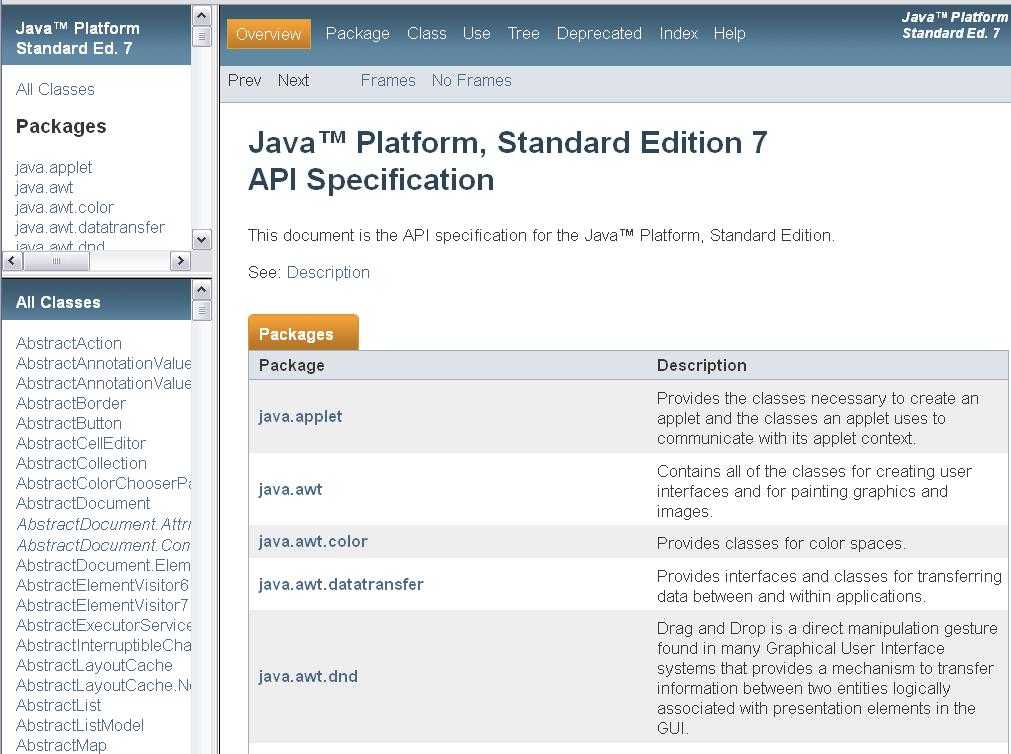The height and width of the screenshot is (754, 1011).
Task: Click the 'Drag and Drop is a direct manipulation' description
Action: (x=827, y=678)
